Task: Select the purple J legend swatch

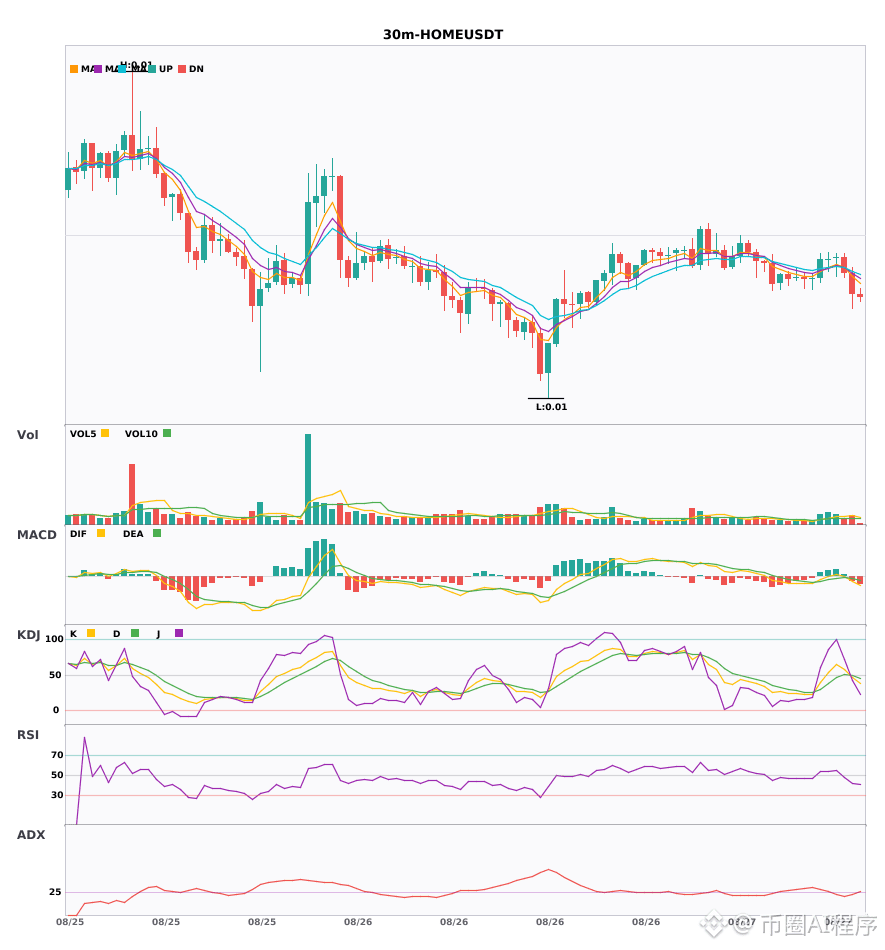Action: 179,633
